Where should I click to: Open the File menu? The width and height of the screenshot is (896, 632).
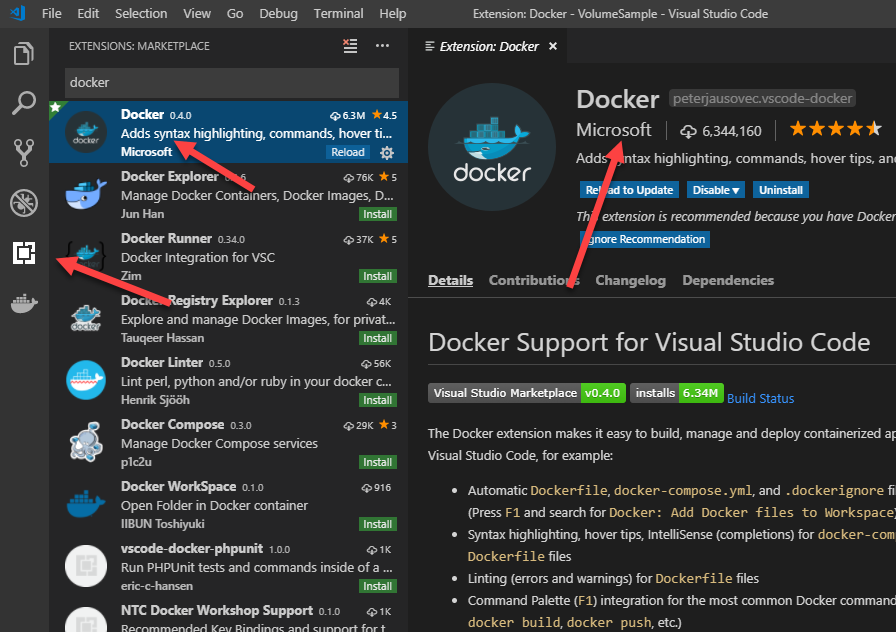click(51, 14)
